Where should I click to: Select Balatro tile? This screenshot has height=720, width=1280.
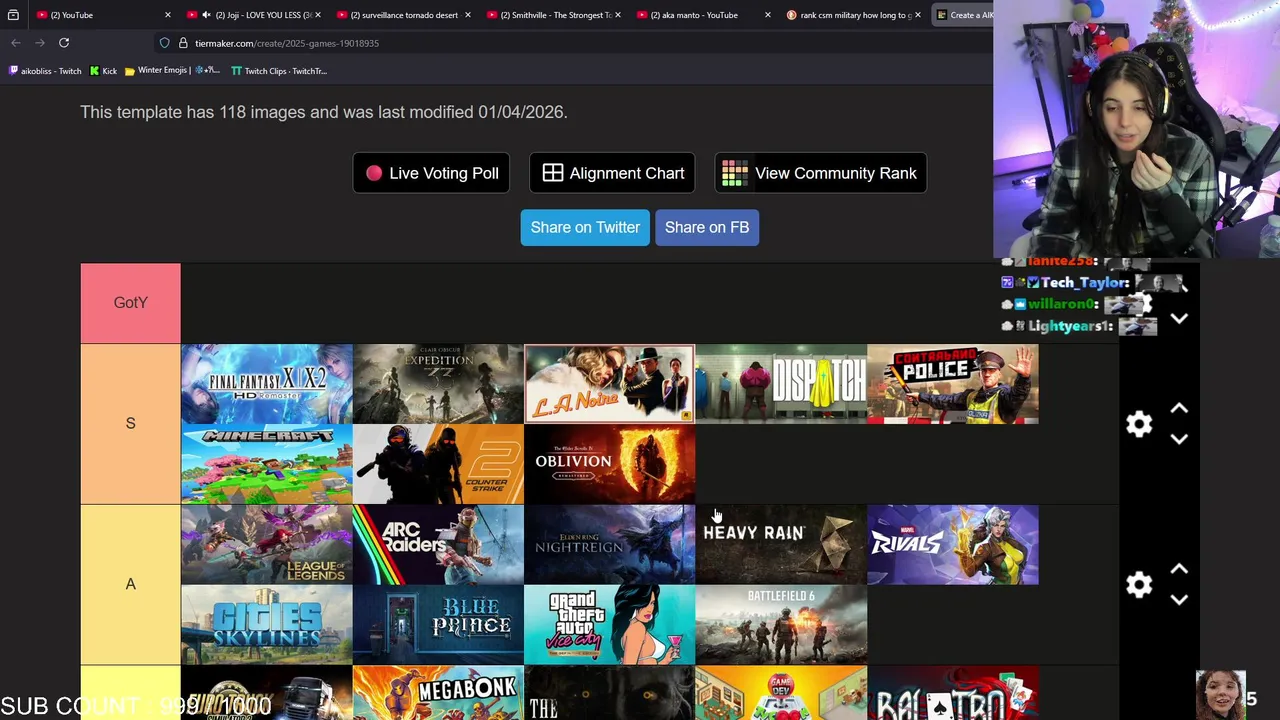953,693
